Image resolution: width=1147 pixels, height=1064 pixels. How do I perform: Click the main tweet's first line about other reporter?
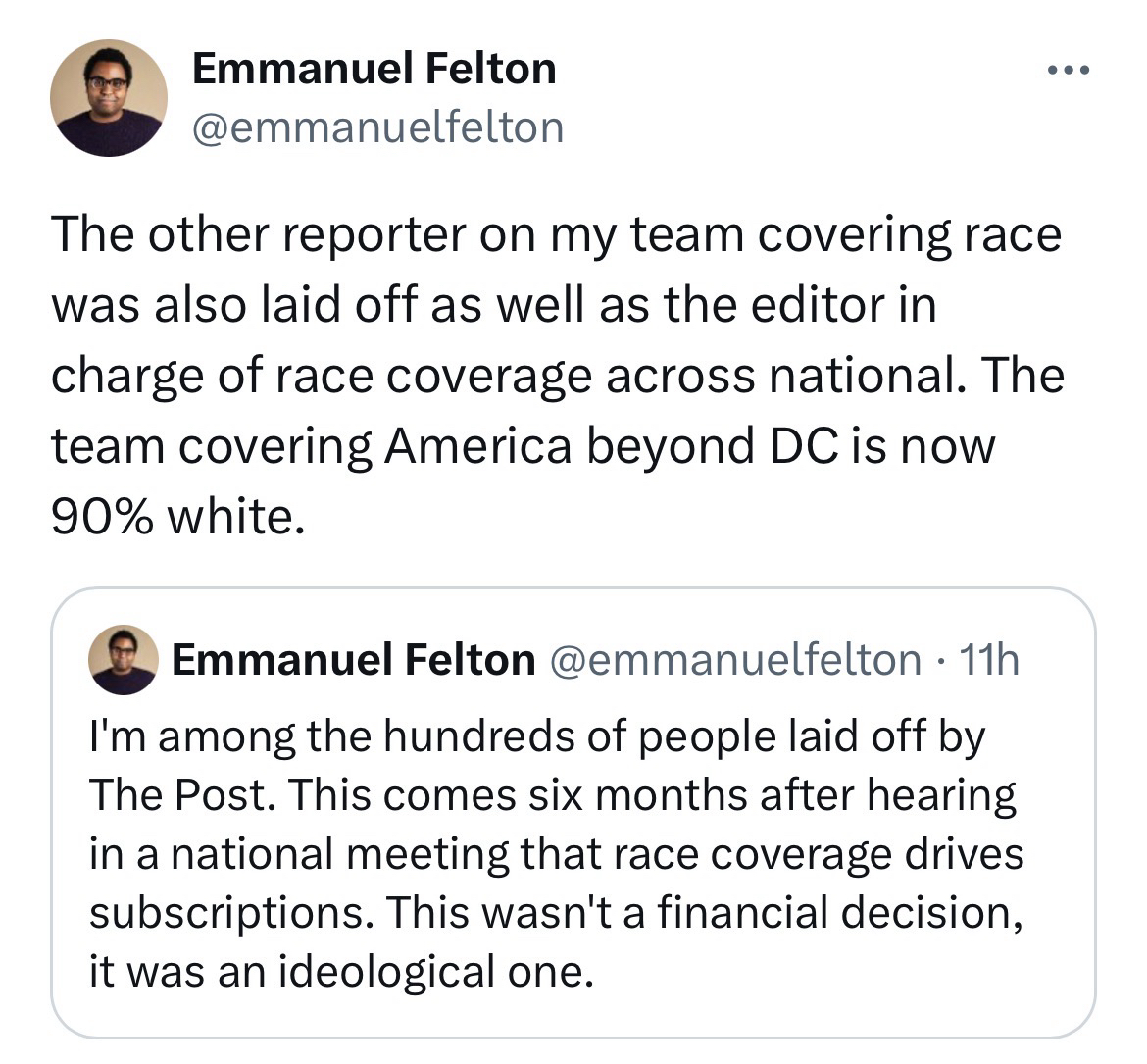tap(555, 235)
